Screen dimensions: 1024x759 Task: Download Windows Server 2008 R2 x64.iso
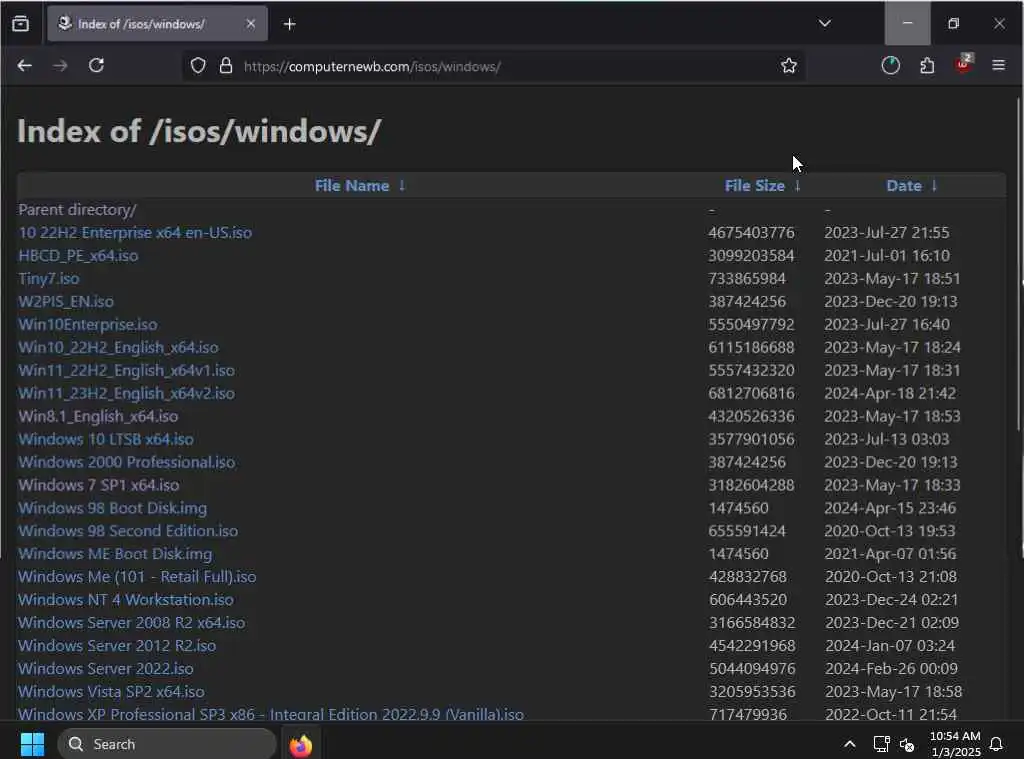[131, 622]
